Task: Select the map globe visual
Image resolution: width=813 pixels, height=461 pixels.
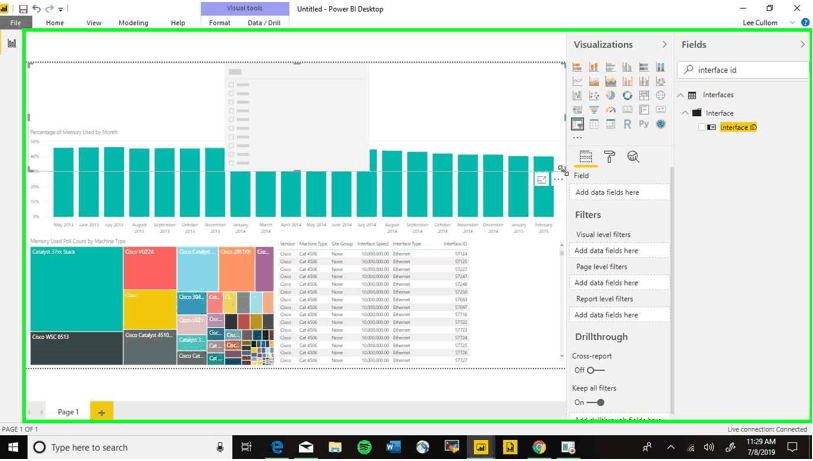Action: coord(660,95)
